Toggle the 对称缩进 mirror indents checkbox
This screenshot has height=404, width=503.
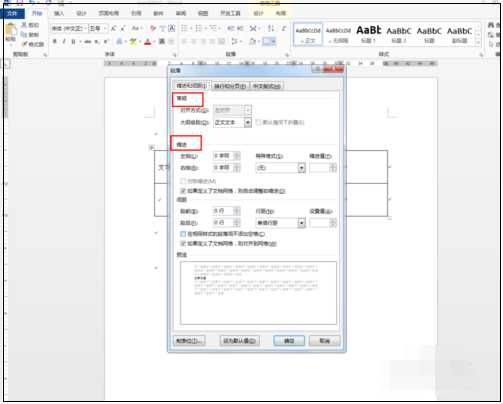pos(183,181)
